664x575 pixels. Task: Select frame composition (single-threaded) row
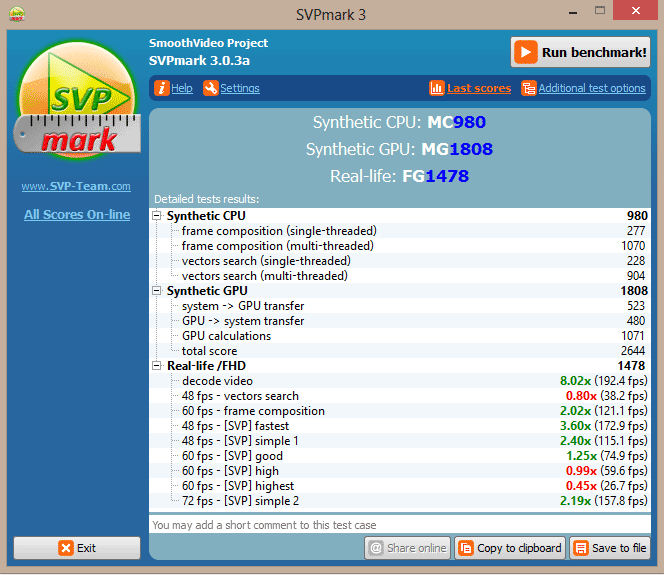coord(400,231)
